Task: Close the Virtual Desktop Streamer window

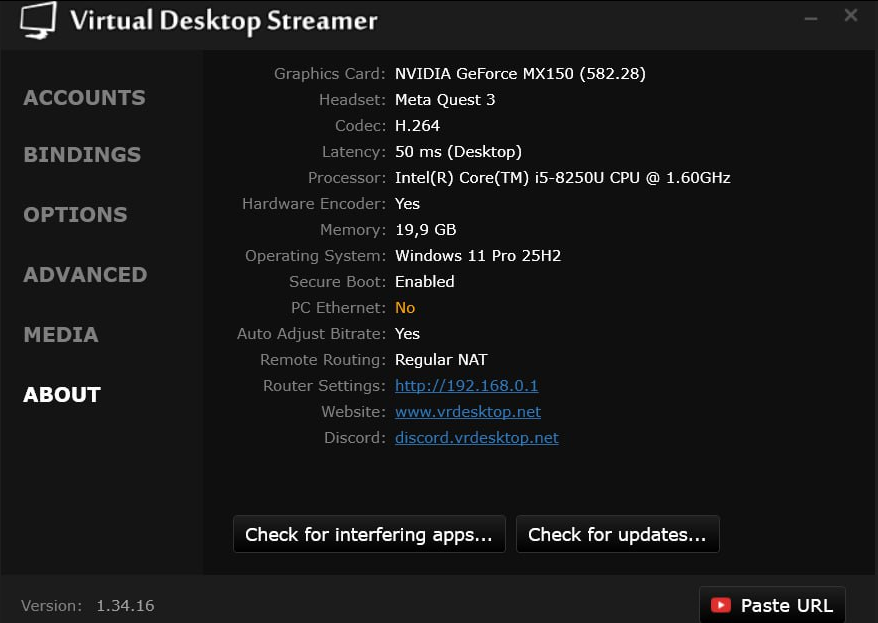Action: pos(851,15)
